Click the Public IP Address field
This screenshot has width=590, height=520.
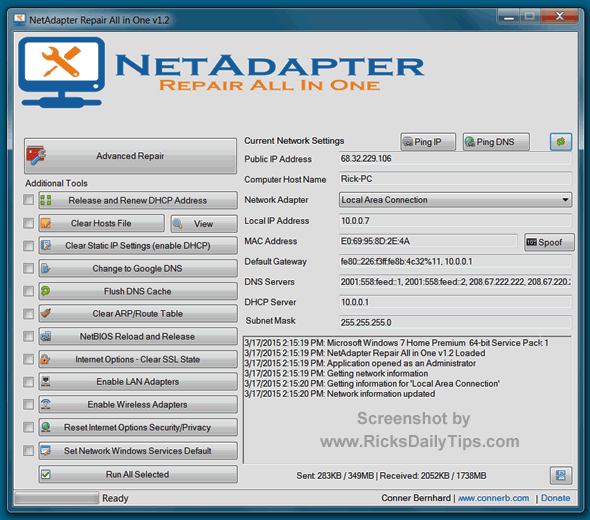click(x=455, y=158)
